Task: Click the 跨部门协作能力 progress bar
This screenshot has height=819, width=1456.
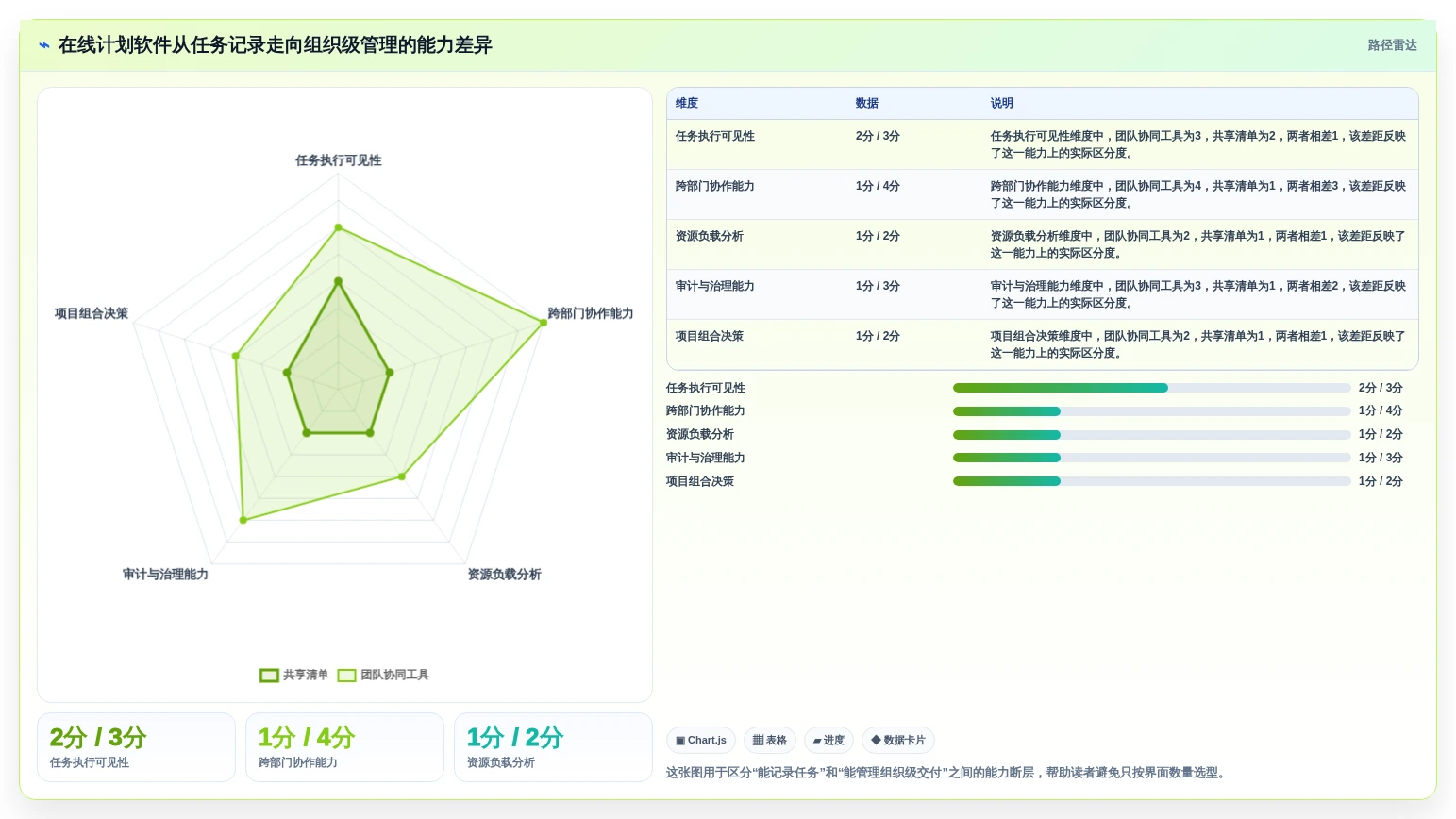Action: [1151, 411]
